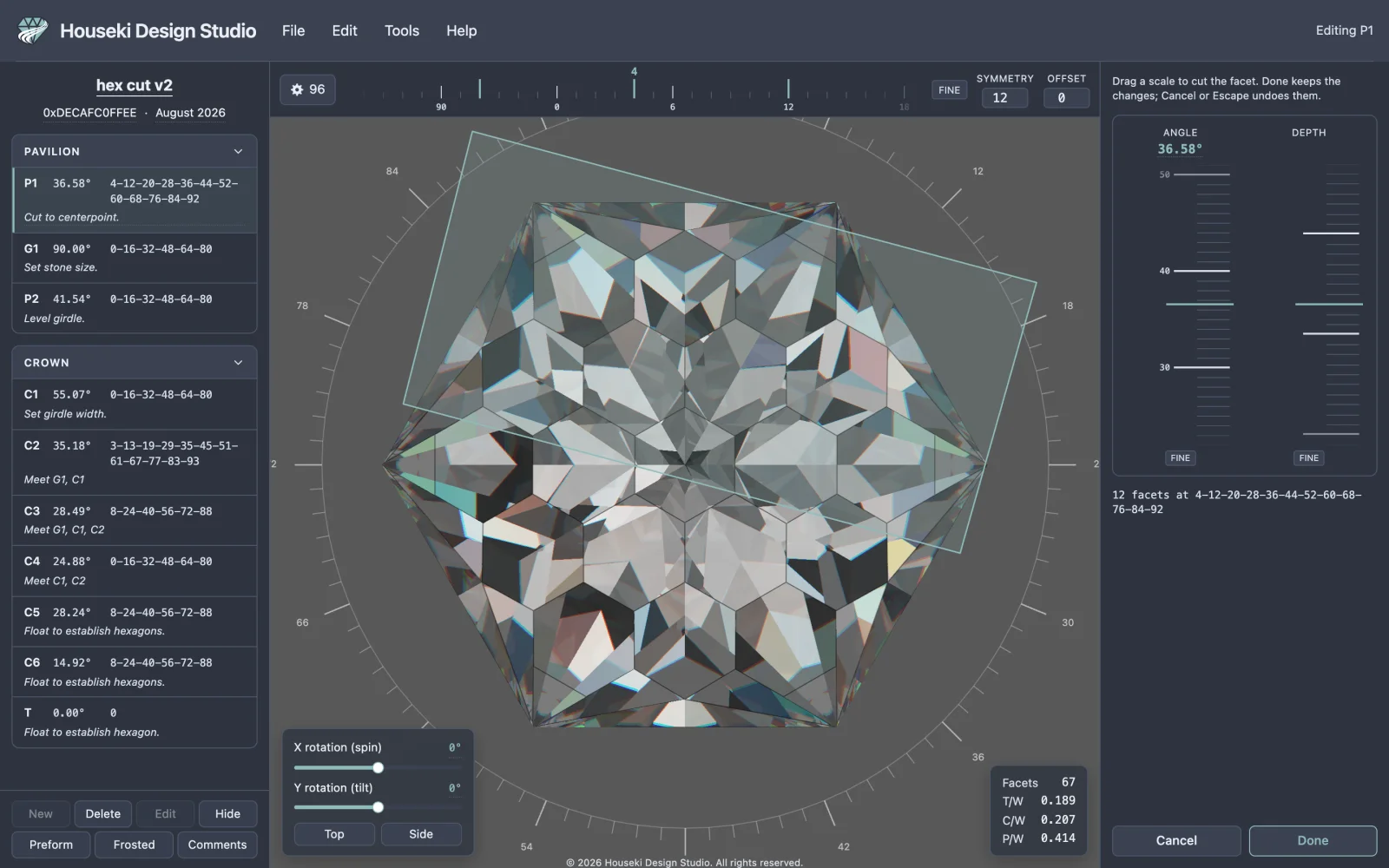Click the Symmetry input field
The height and width of the screenshot is (868, 1389).
(x=1004, y=98)
